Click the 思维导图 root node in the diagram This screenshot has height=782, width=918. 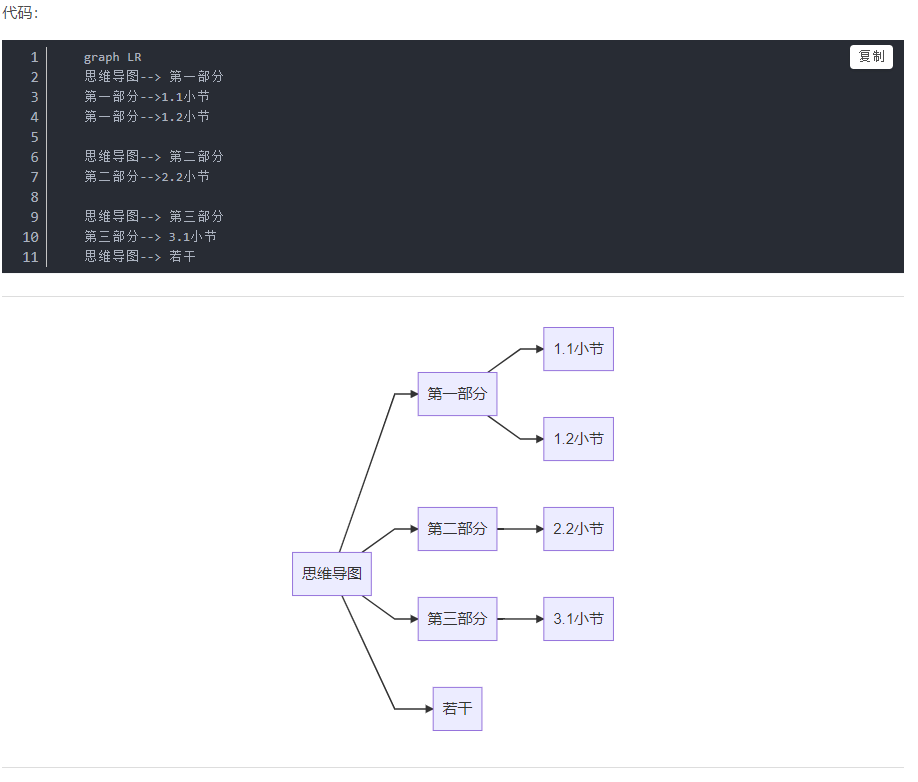(331, 573)
